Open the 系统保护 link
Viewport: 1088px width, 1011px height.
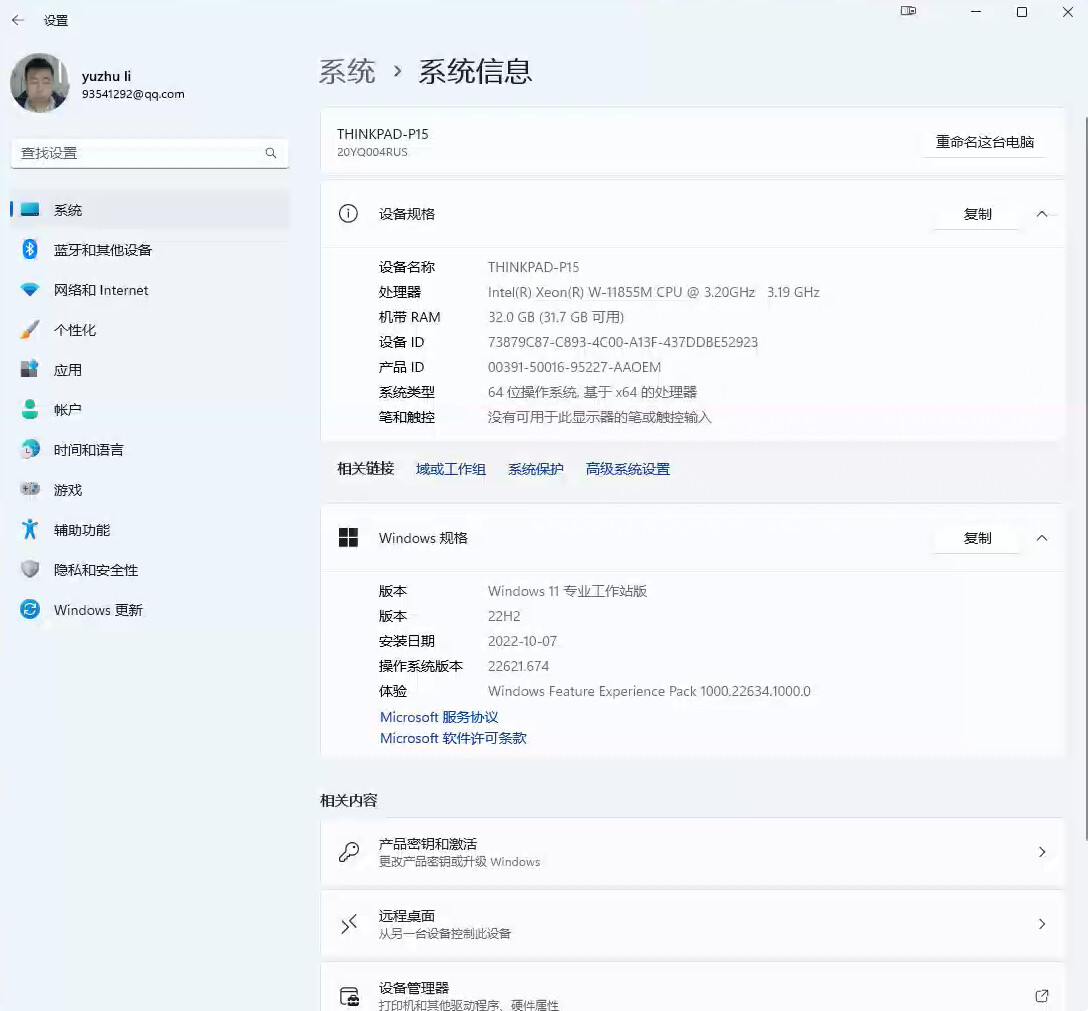click(536, 469)
